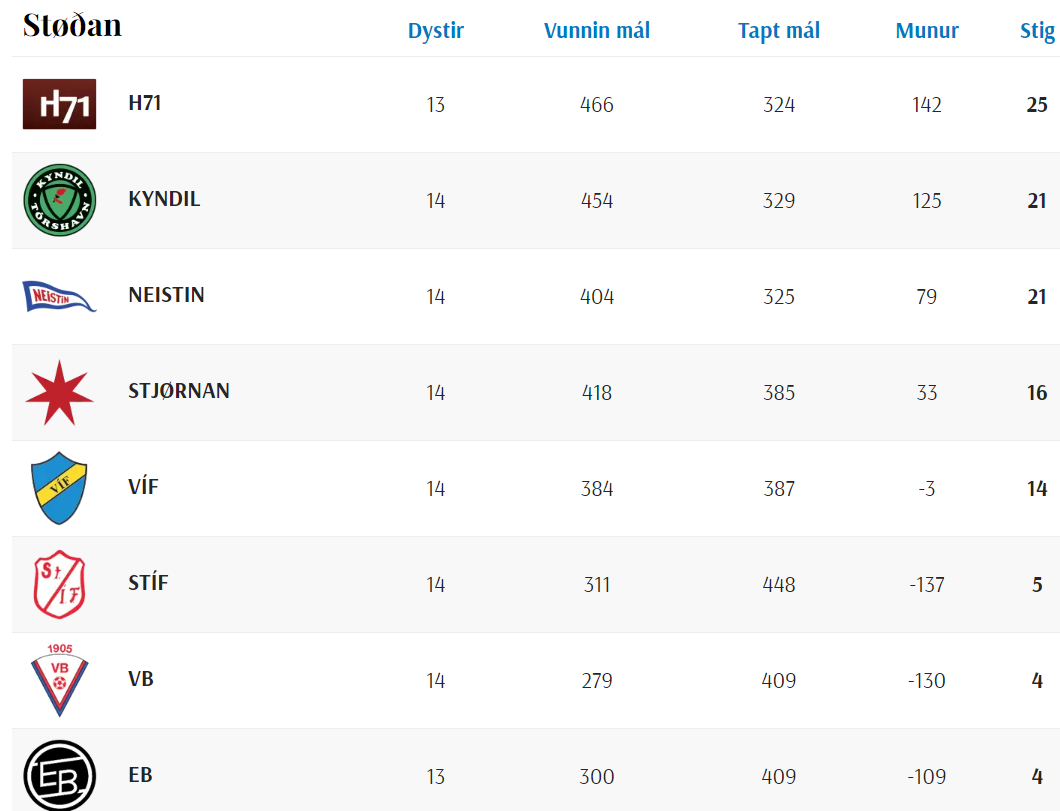Viewport: 1060px width, 811px height.
Task: Sort by the Stig column header
Action: coord(1038,30)
